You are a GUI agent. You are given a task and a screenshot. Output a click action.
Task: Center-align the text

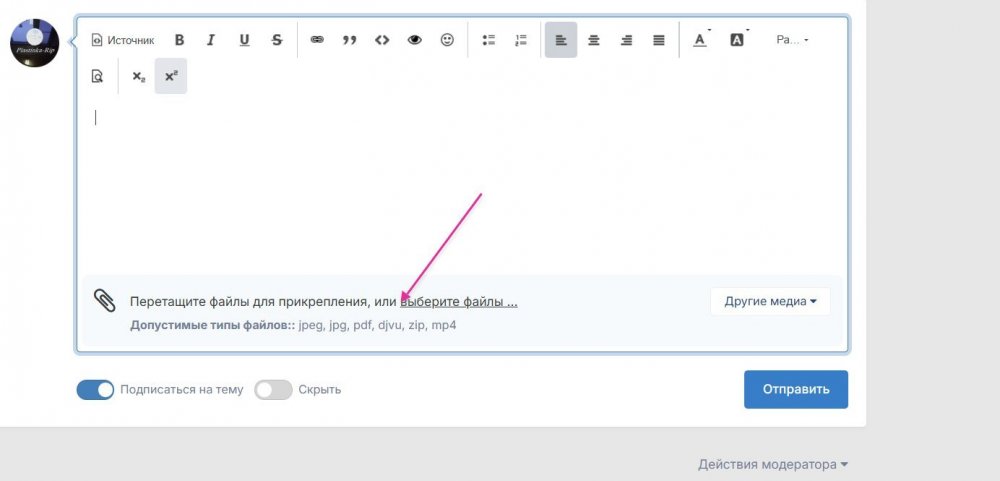pyautogui.click(x=593, y=40)
